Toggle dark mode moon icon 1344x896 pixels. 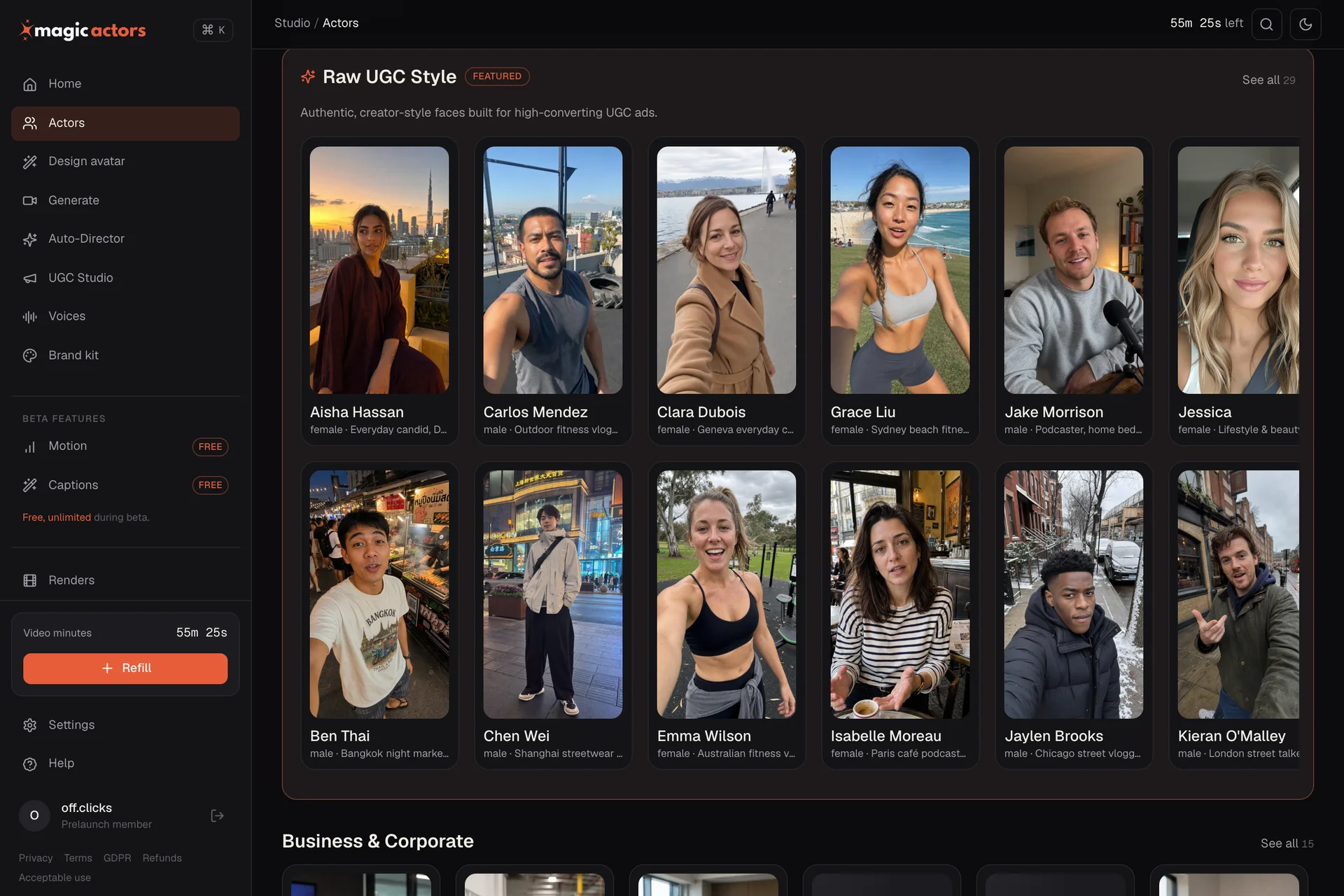[1305, 24]
